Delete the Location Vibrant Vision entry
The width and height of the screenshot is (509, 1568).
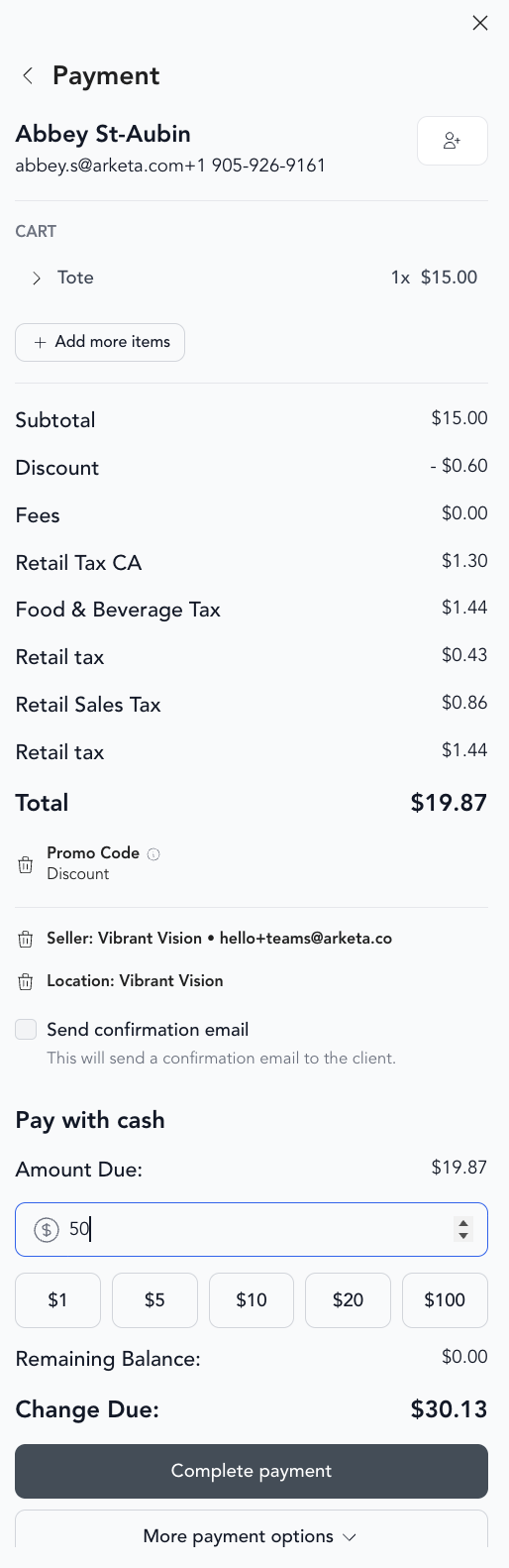click(26, 981)
